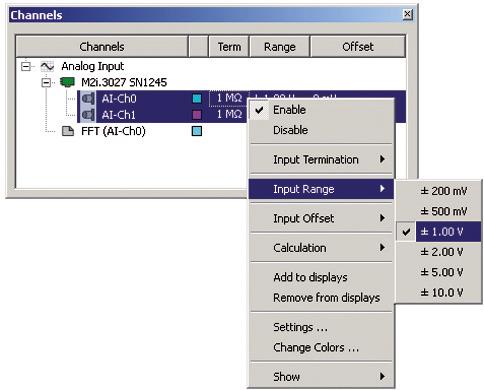Click the Analog Input waveform icon

click(x=47, y=66)
